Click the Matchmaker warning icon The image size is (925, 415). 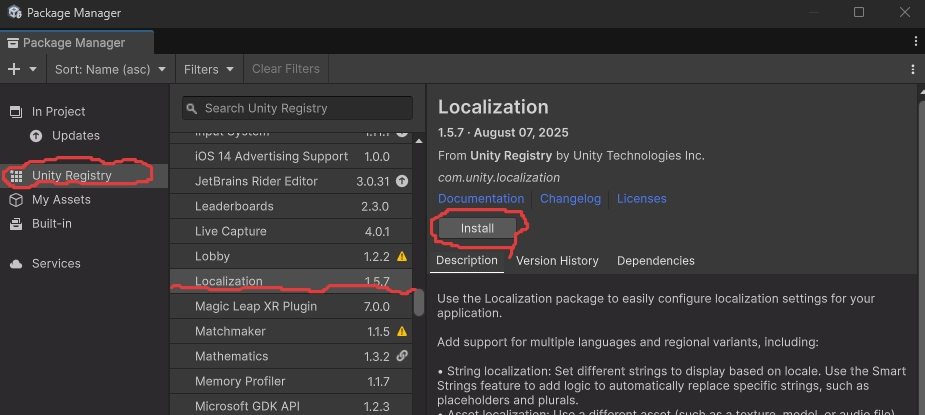402,331
